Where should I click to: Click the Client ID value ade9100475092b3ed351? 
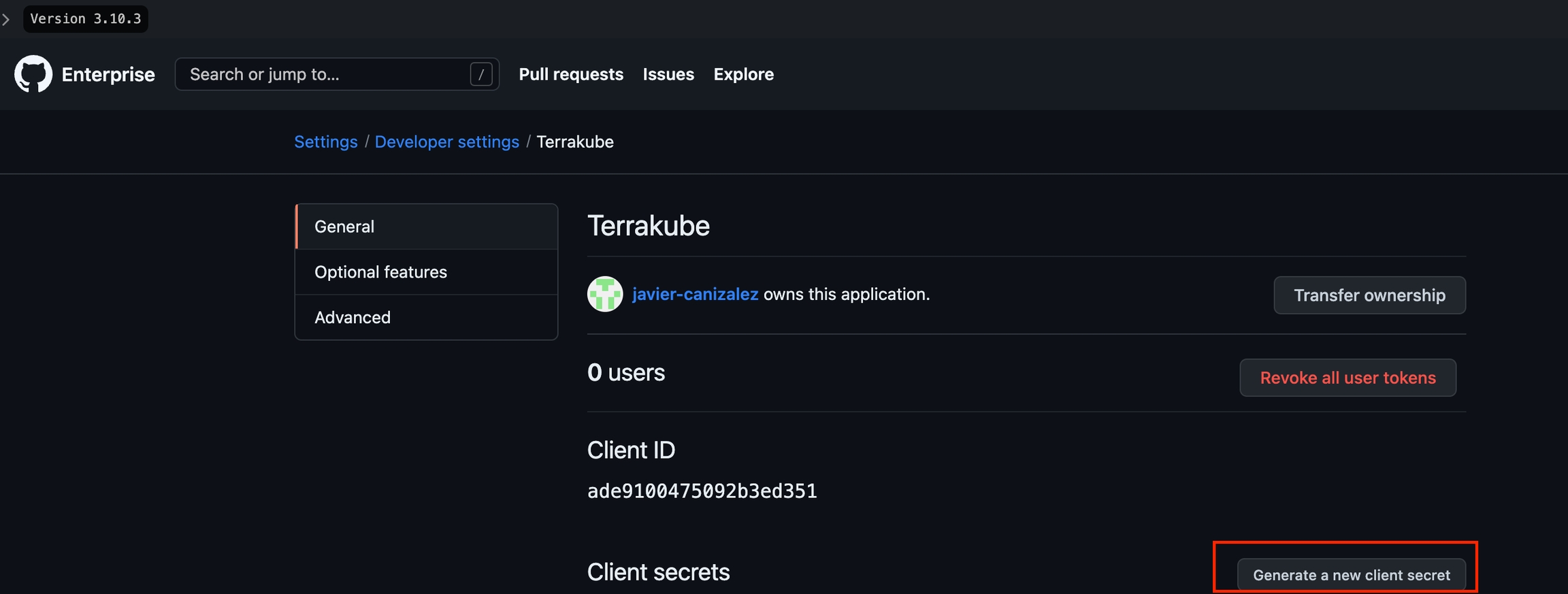pyautogui.click(x=702, y=491)
